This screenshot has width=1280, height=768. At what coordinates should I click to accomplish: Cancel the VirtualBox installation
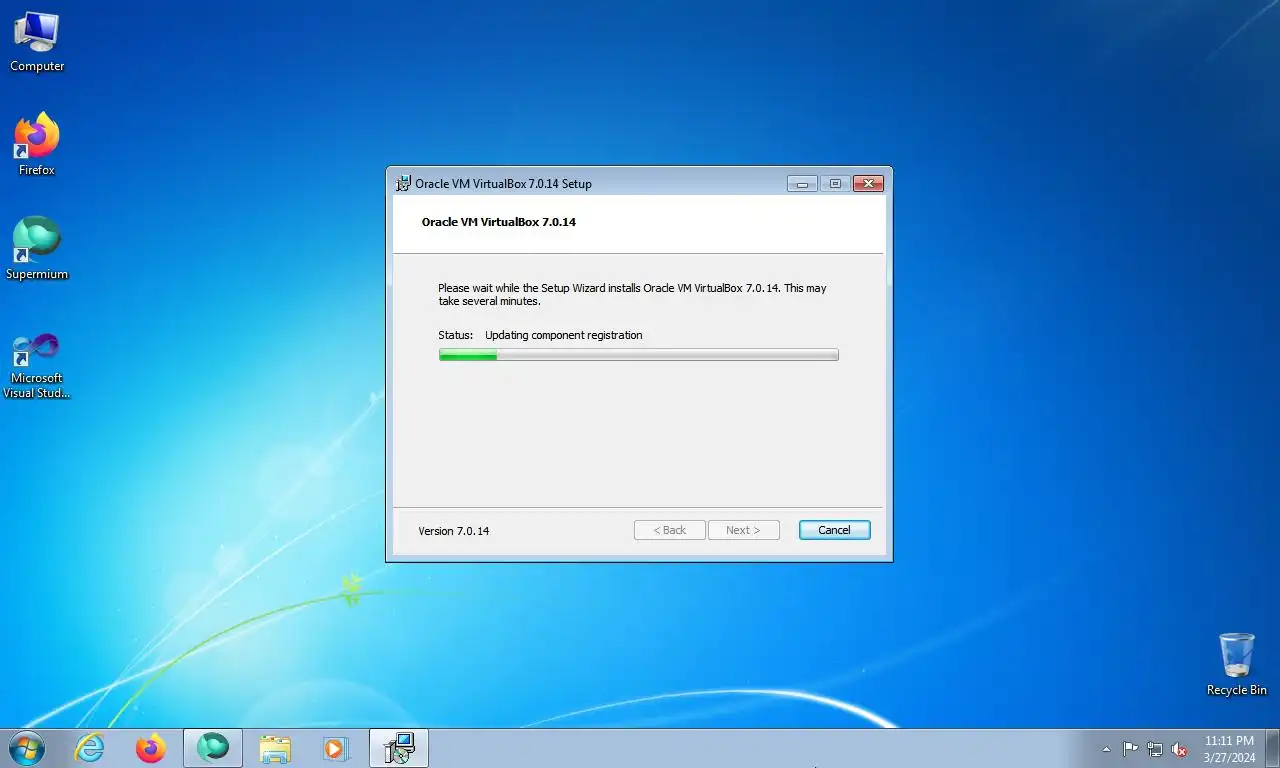coord(834,530)
